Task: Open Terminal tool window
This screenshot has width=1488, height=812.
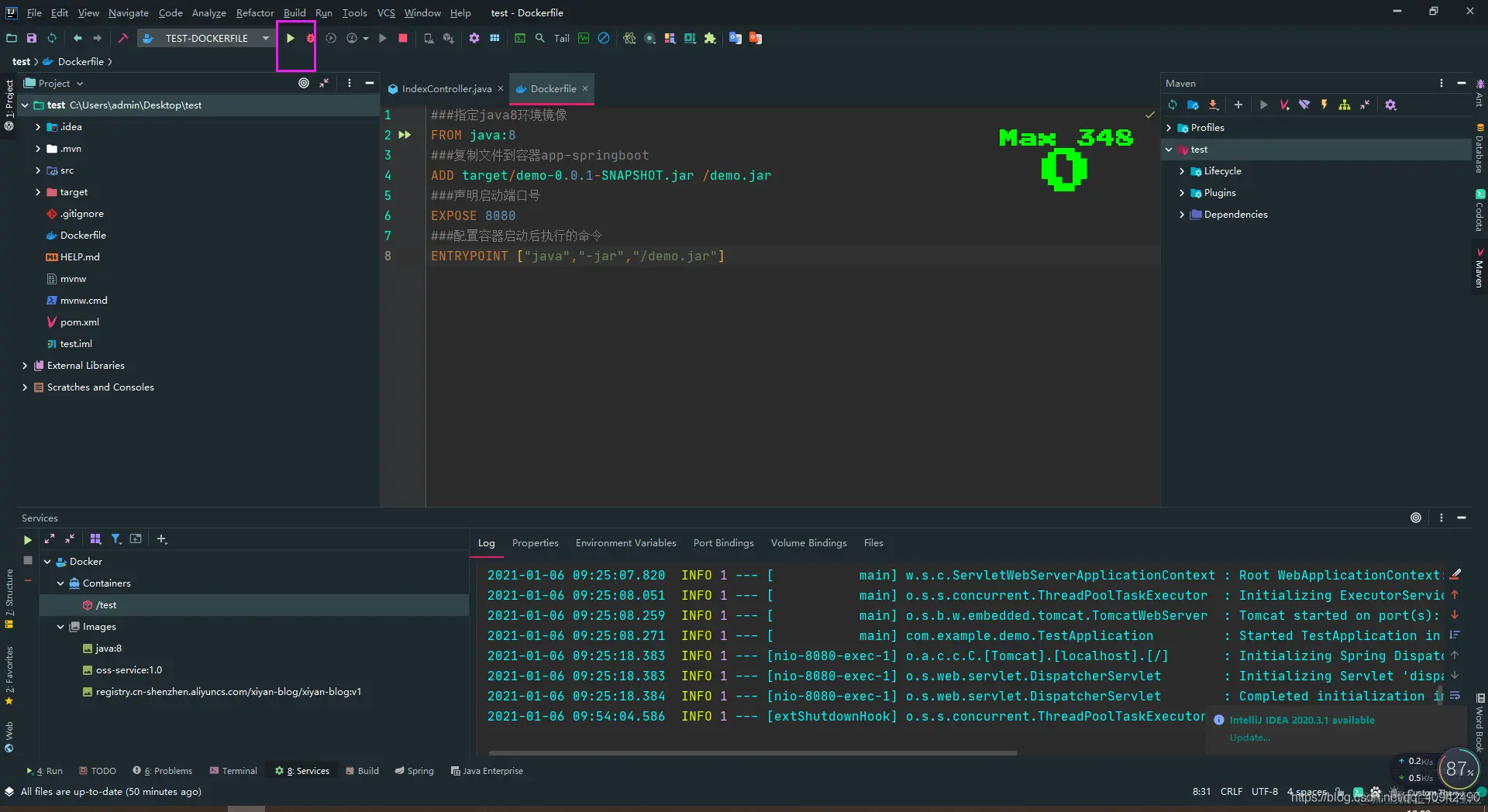Action: (233, 771)
